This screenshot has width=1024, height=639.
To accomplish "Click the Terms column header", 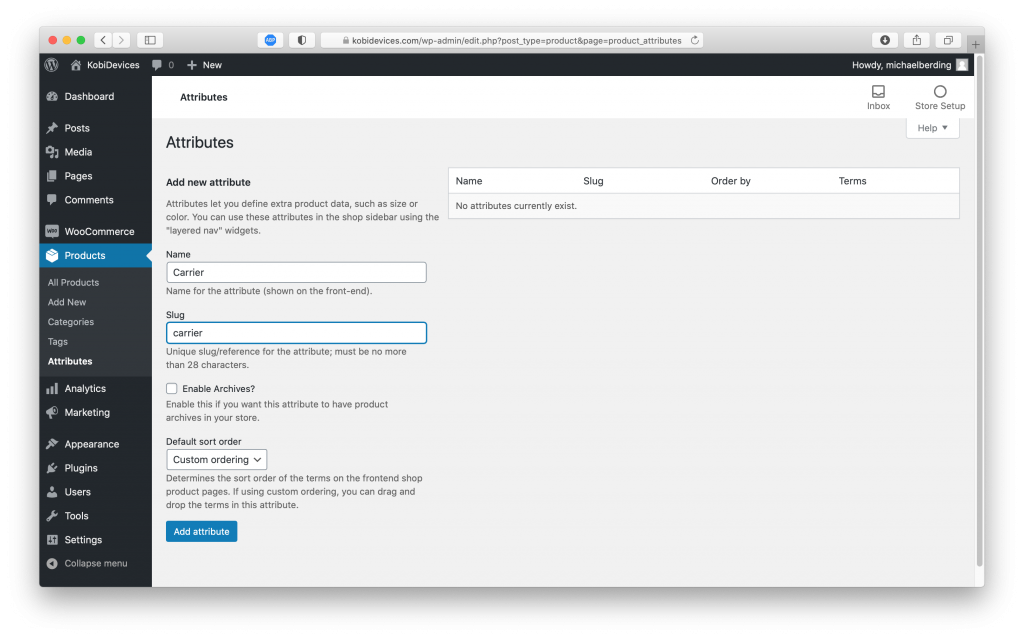I will coord(852,181).
